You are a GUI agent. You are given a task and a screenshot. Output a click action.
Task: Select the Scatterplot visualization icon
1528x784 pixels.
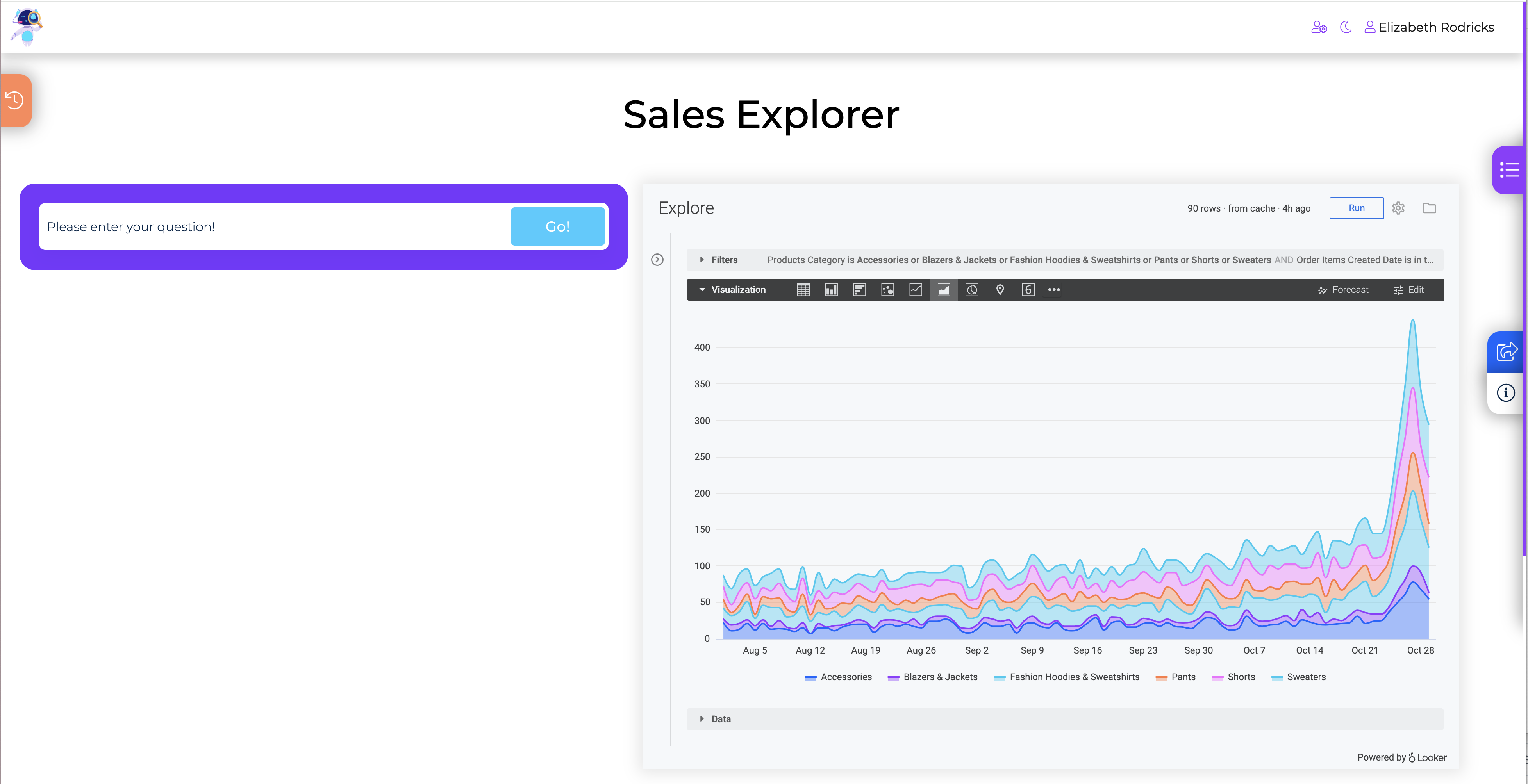[x=887, y=289]
